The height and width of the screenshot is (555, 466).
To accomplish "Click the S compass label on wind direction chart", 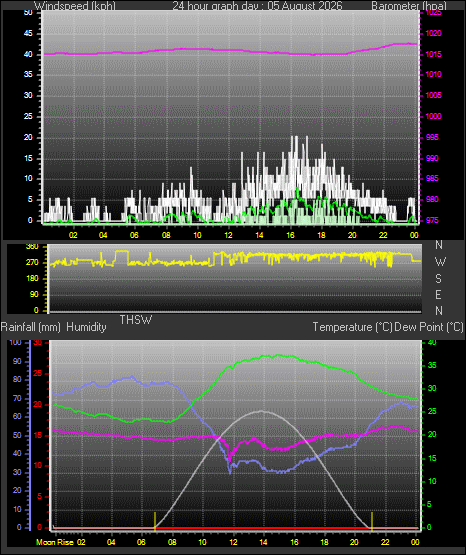I will 438,279.
